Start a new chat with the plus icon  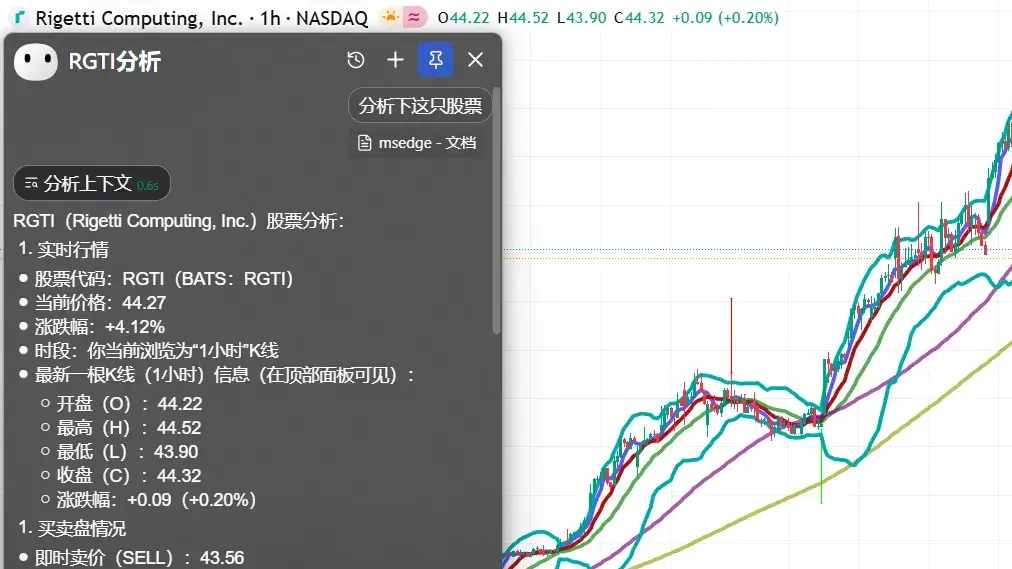tap(395, 60)
